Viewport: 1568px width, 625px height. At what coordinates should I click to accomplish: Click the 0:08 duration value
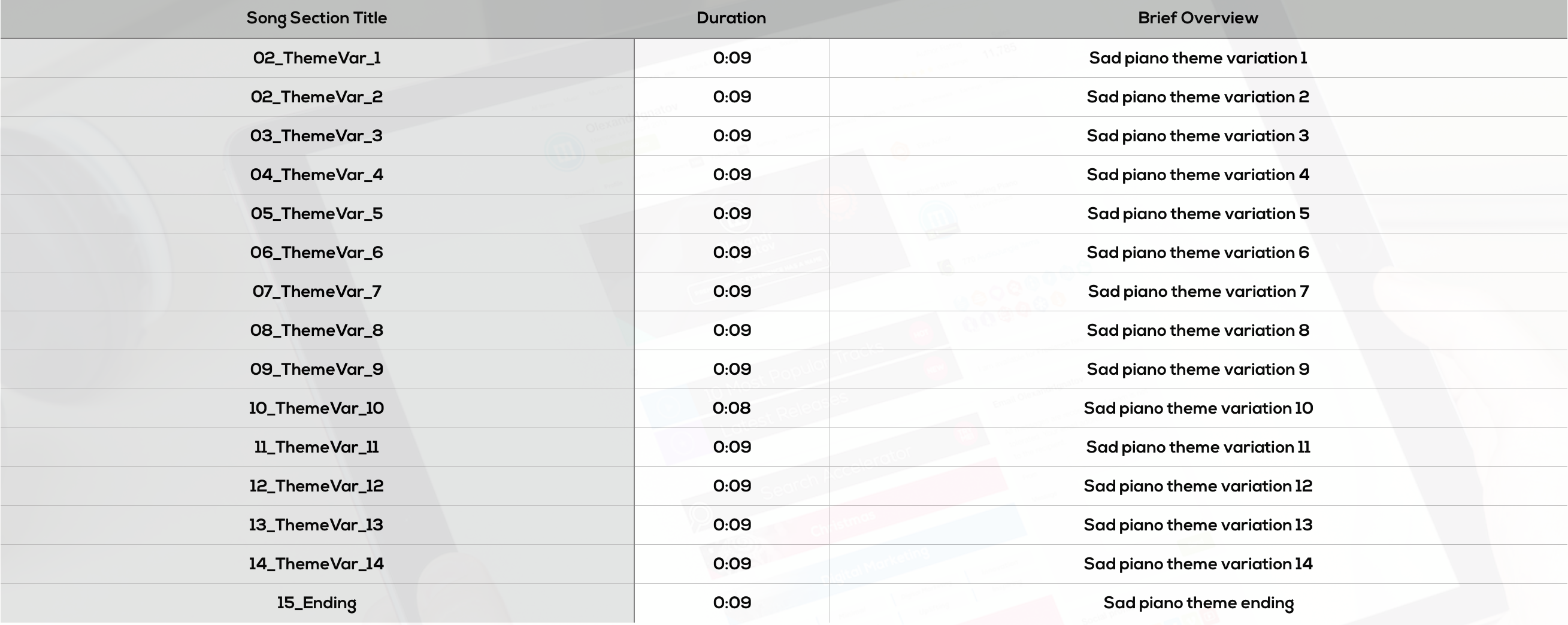coord(732,408)
